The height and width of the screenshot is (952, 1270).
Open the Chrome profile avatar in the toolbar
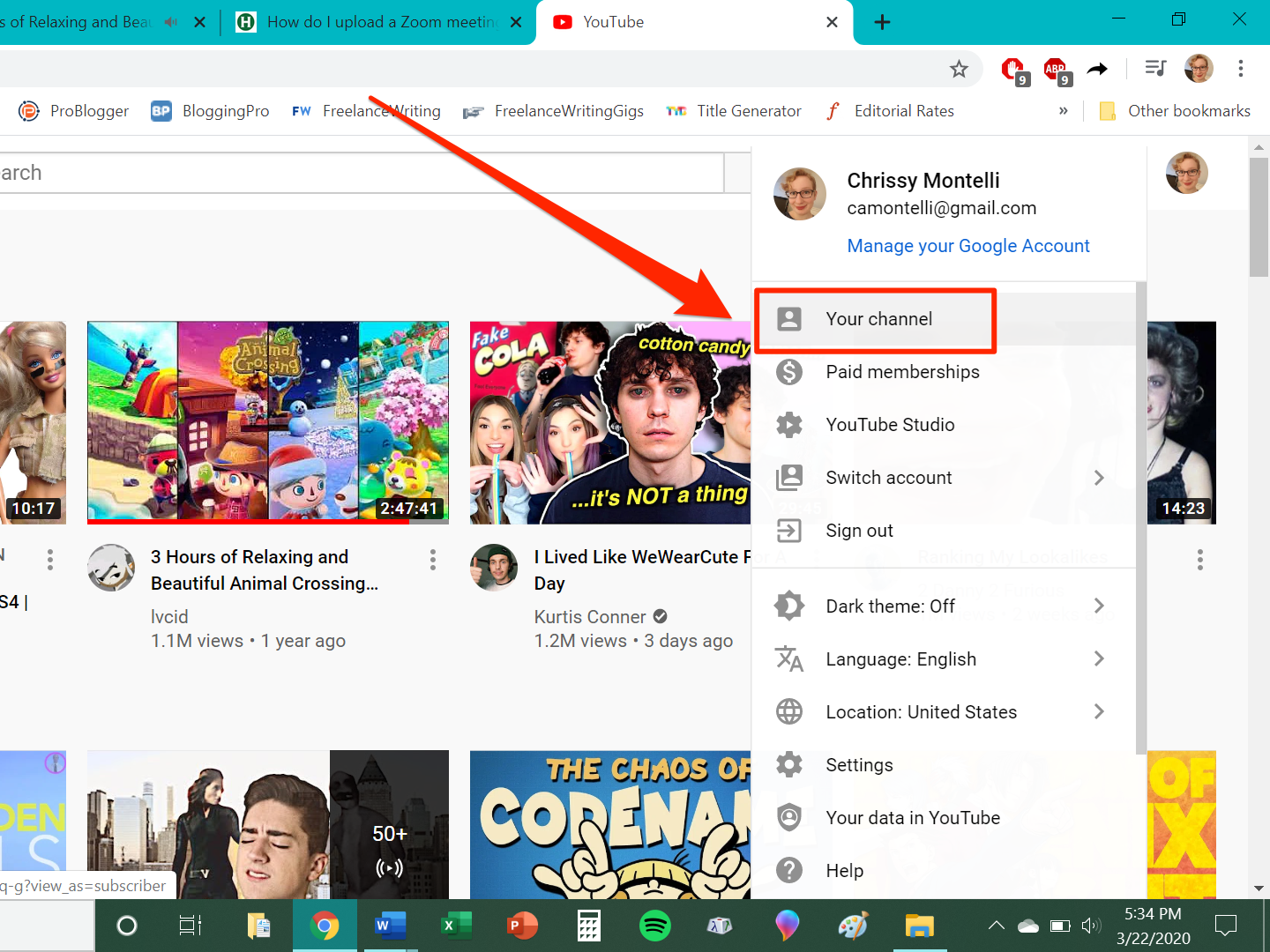click(x=1199, y=68)
